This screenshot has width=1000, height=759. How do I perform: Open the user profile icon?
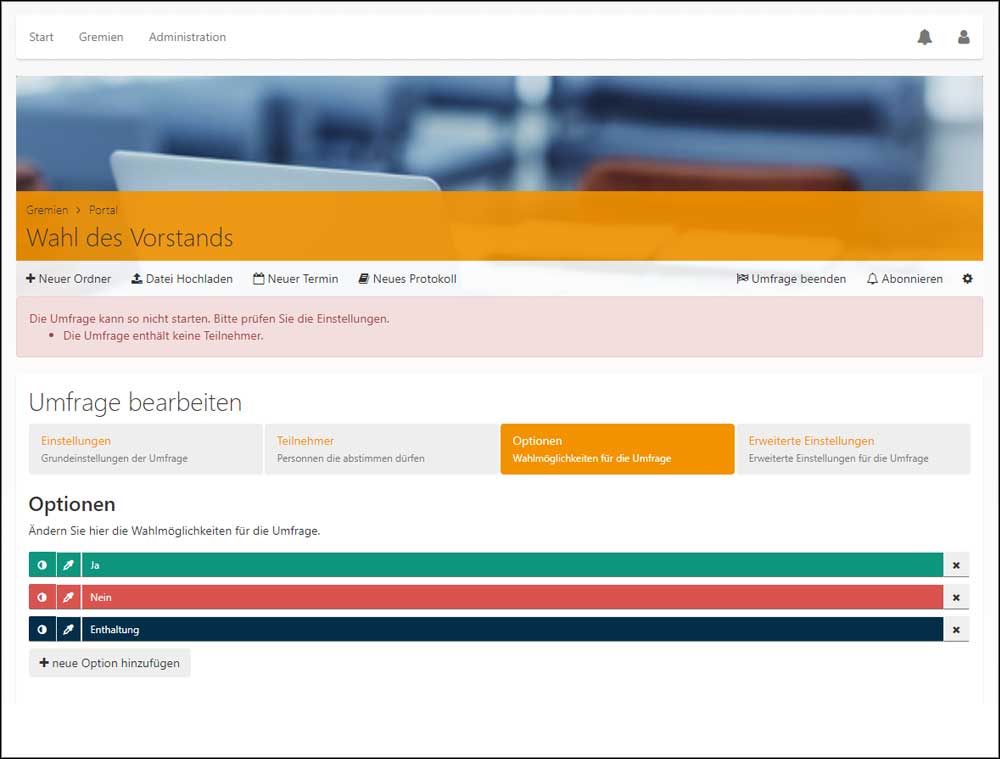[x=964, y=37]
